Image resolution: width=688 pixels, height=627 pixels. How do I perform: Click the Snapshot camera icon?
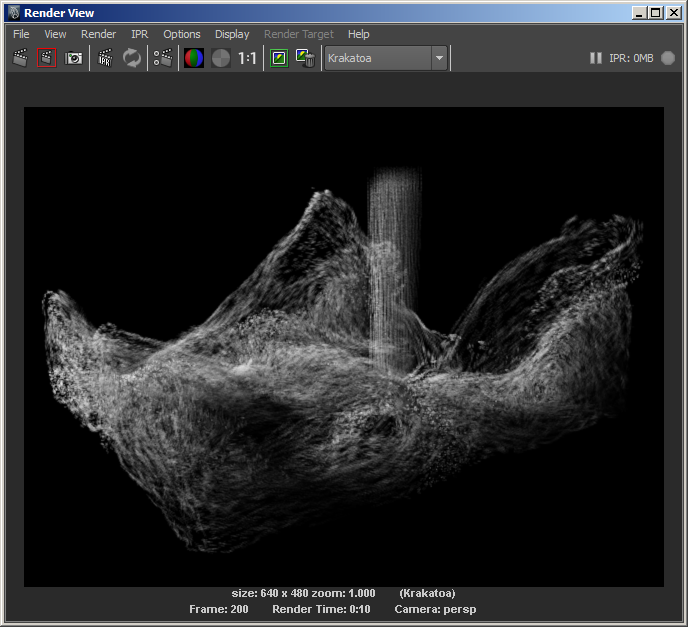[73, 58]
